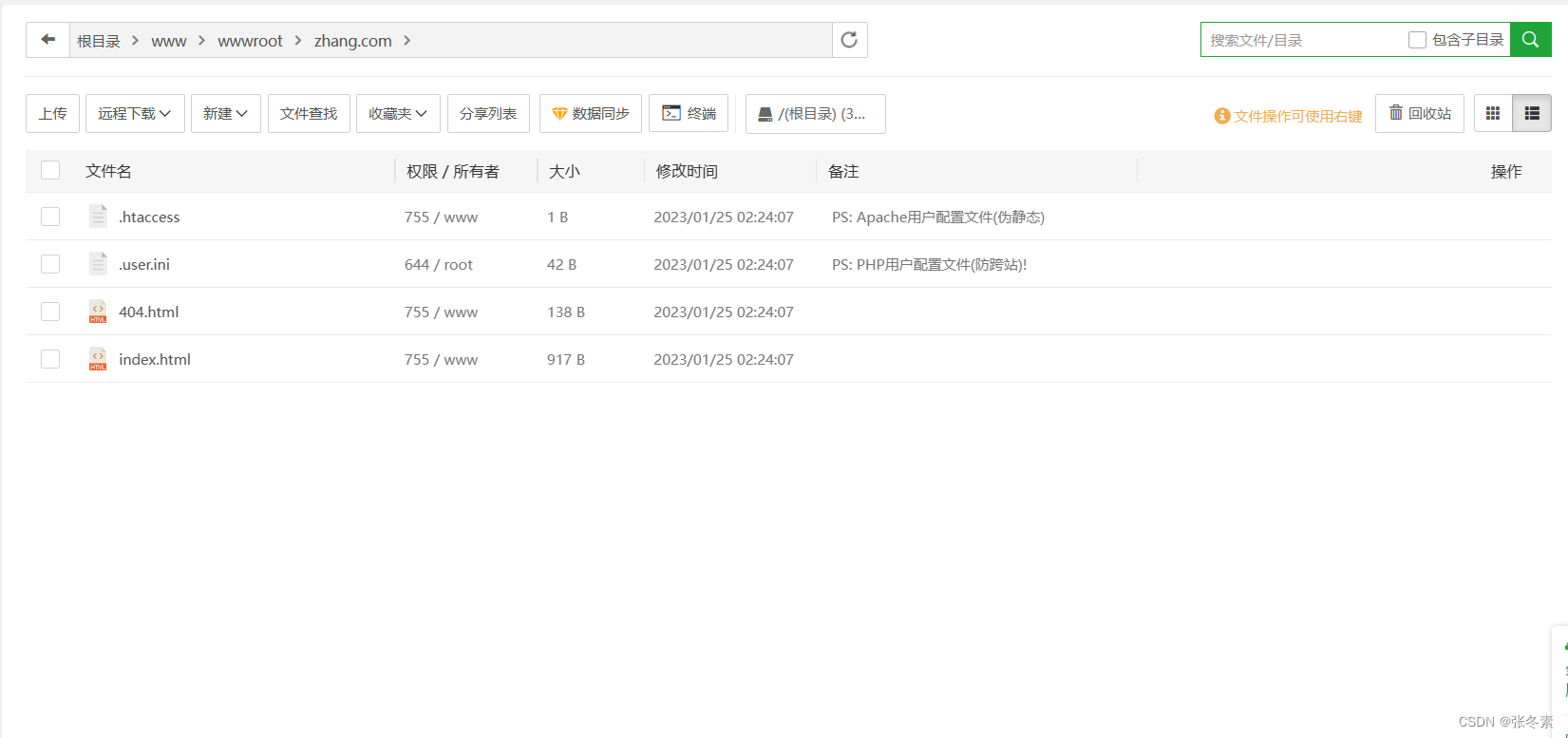Screen dimensions: 1568x738
Task: Navigate to 根目录 in breadcrumb
Action: click(x=99, y=41)
